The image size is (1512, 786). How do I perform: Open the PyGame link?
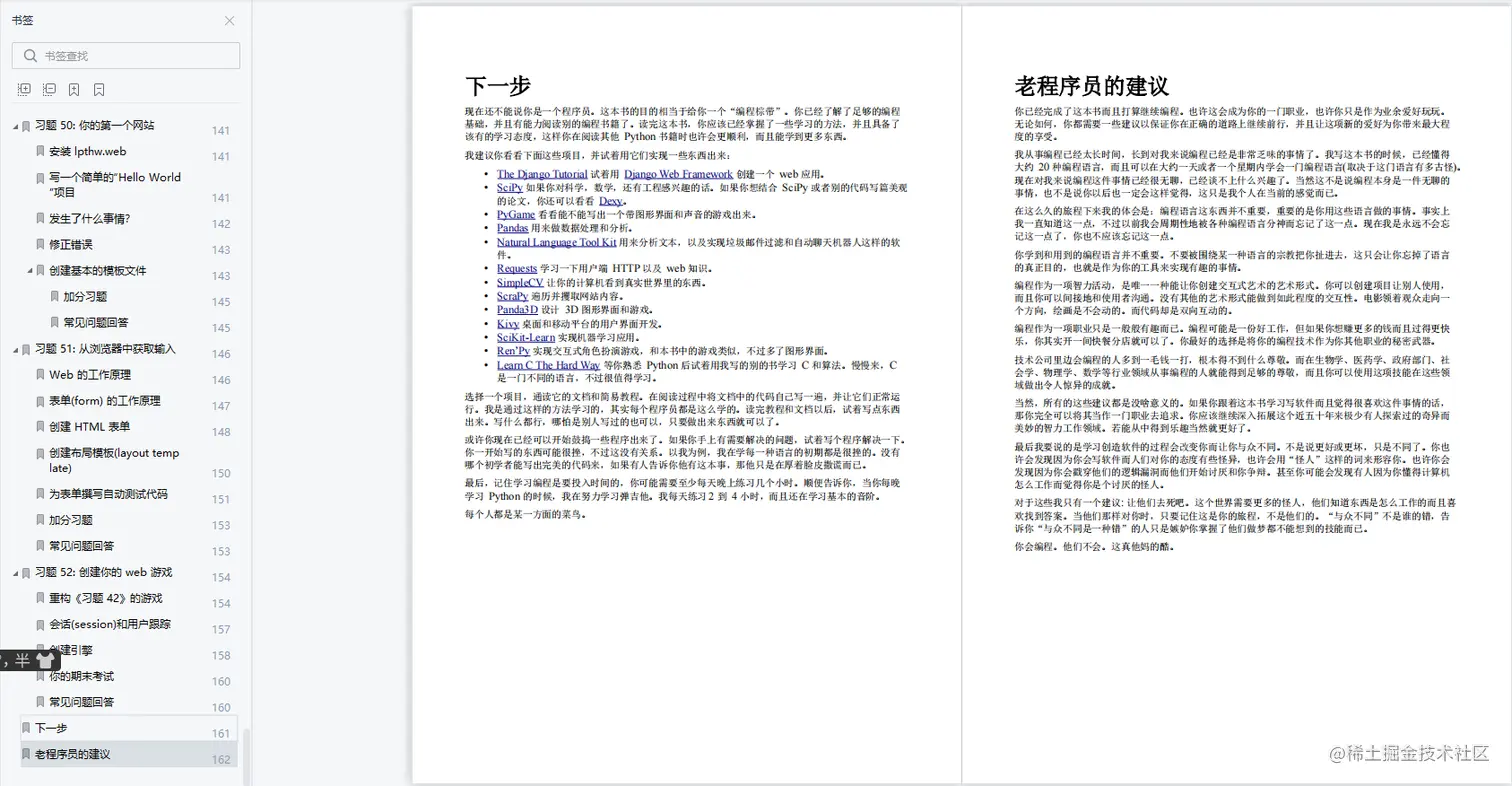point(516,215)
